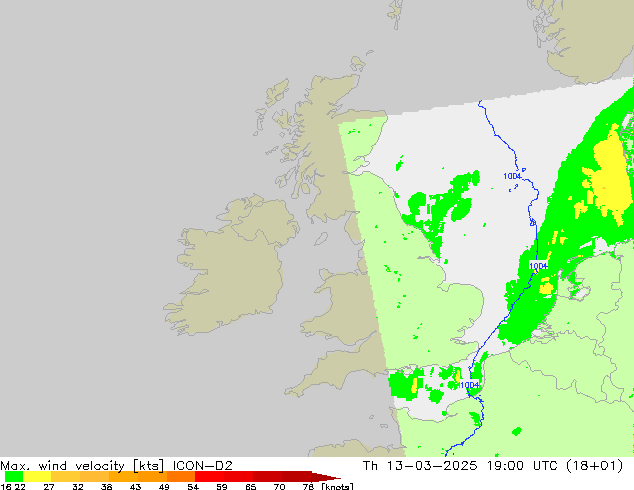This screenshot has width=634, height=490.
Task: Click the green 16–22 knots legend swatch
Action: pos(14,477)
